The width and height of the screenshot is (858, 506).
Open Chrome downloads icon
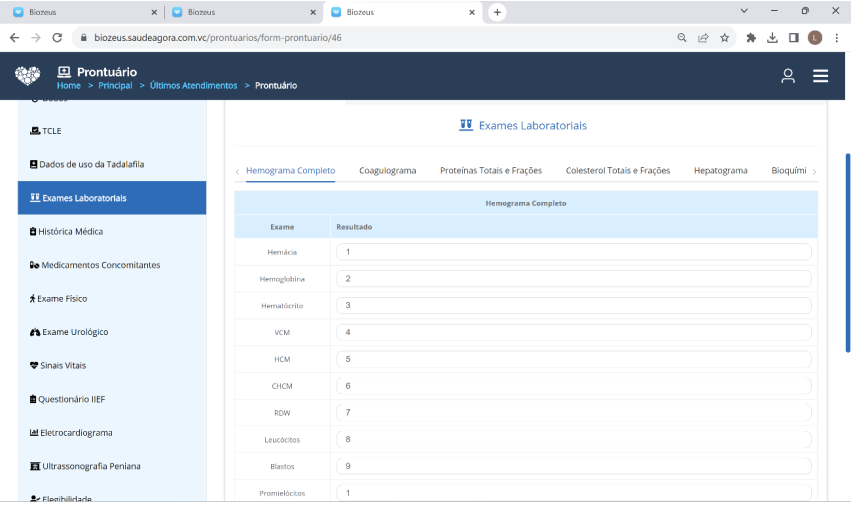pos(772,38)
